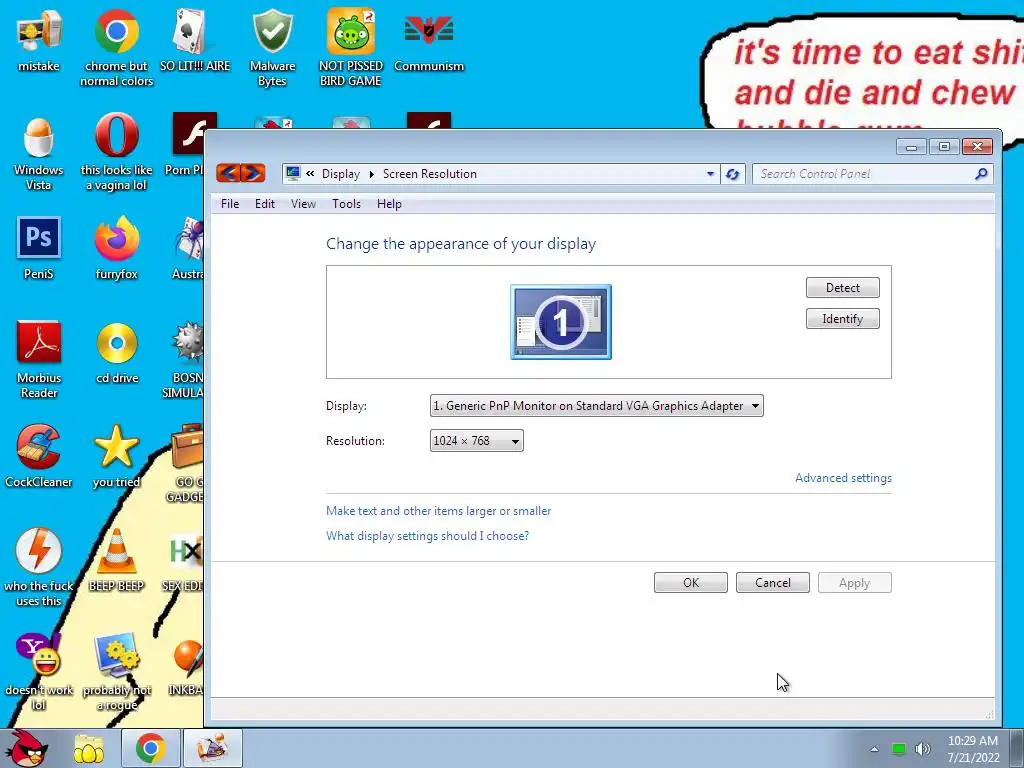Expand the address bar history dropdown
Screen dimensions: 1024x768
(710, 174)
